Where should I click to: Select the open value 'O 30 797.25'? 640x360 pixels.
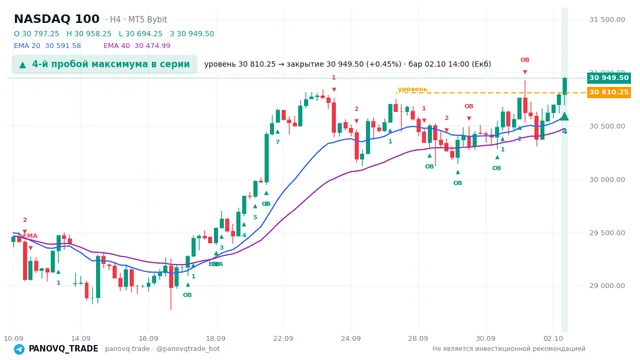coord(36,33)
